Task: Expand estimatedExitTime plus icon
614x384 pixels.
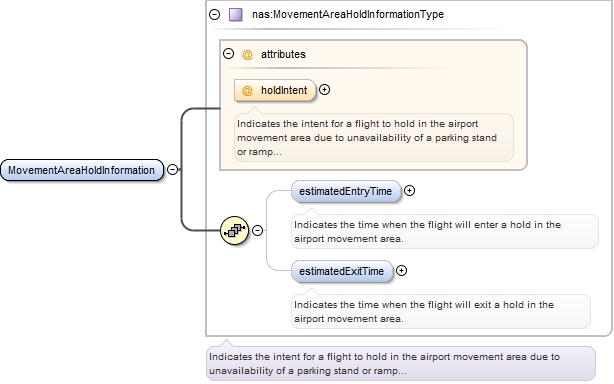Action: (x=401, y=270)
